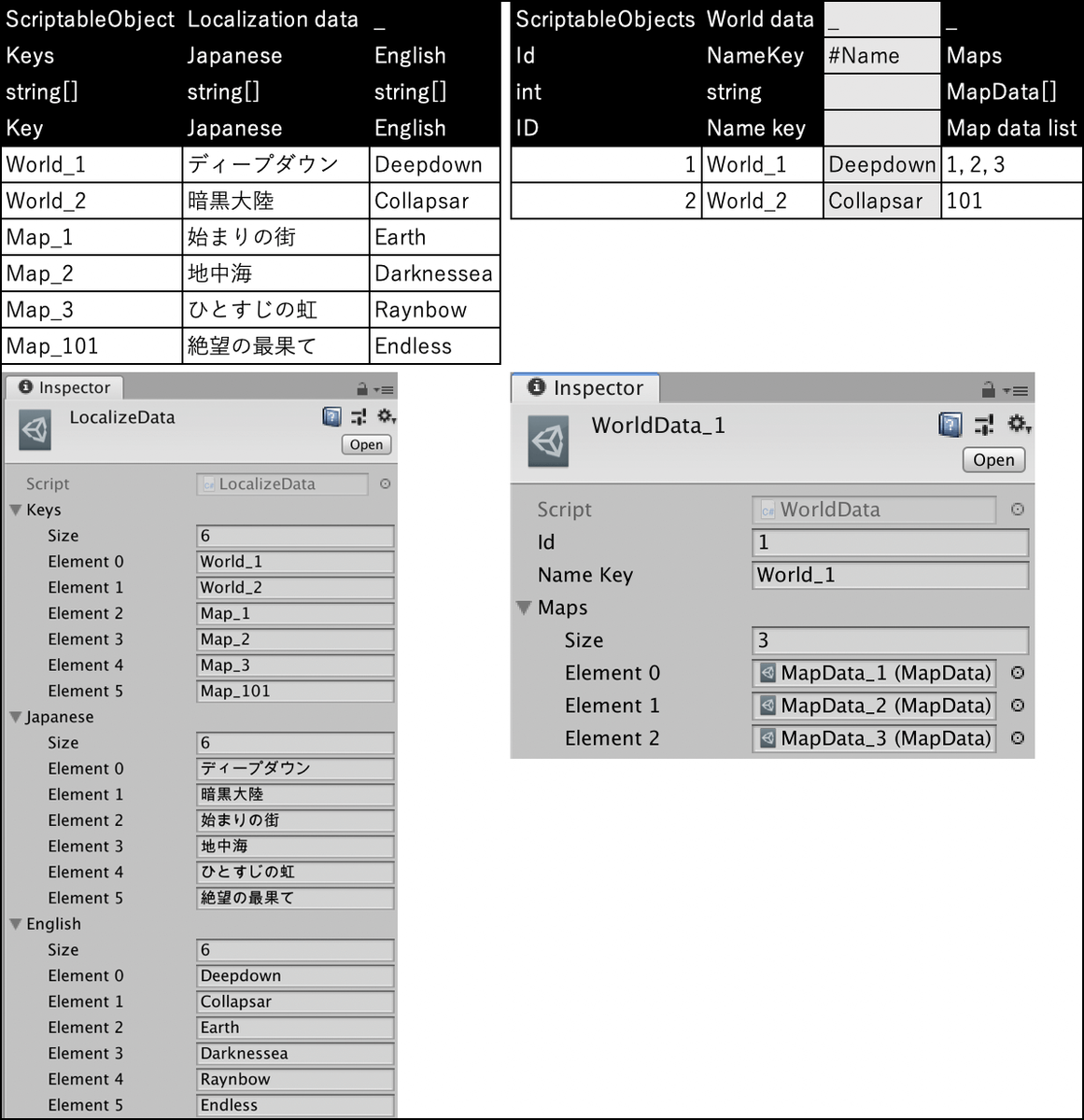Click Keys field containing Map_101

tap(295, 691)
